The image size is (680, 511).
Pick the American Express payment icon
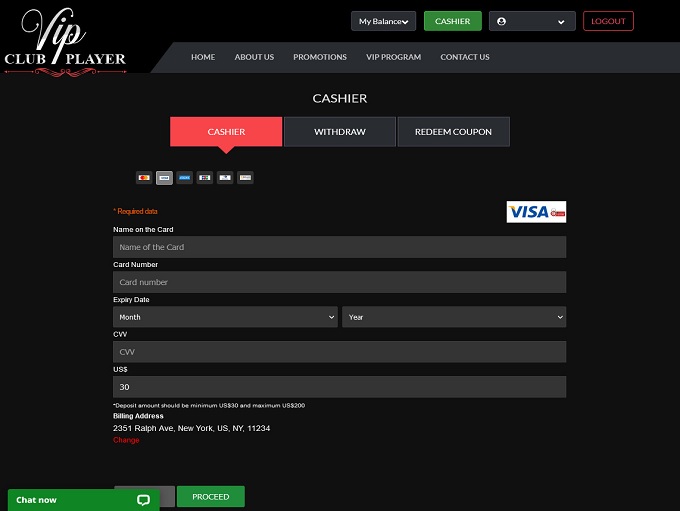[185, 178]
